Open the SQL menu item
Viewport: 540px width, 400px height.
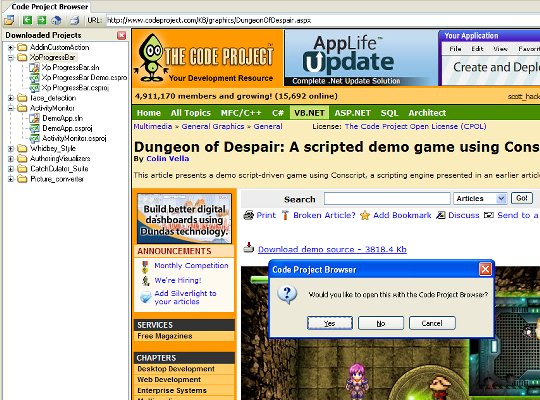click(x=389, y=113)
